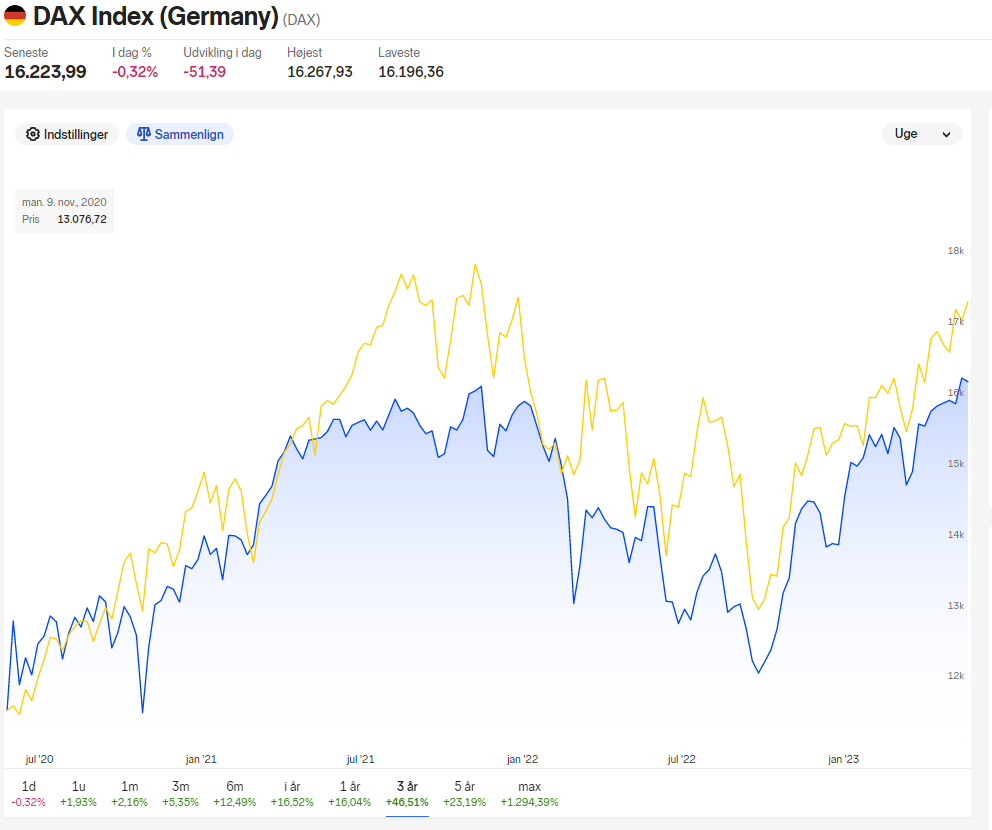Click the jul '21 x-axis label
Viewport: 992px width, 830px height.
pyautogui.click(x=361, y=759)
